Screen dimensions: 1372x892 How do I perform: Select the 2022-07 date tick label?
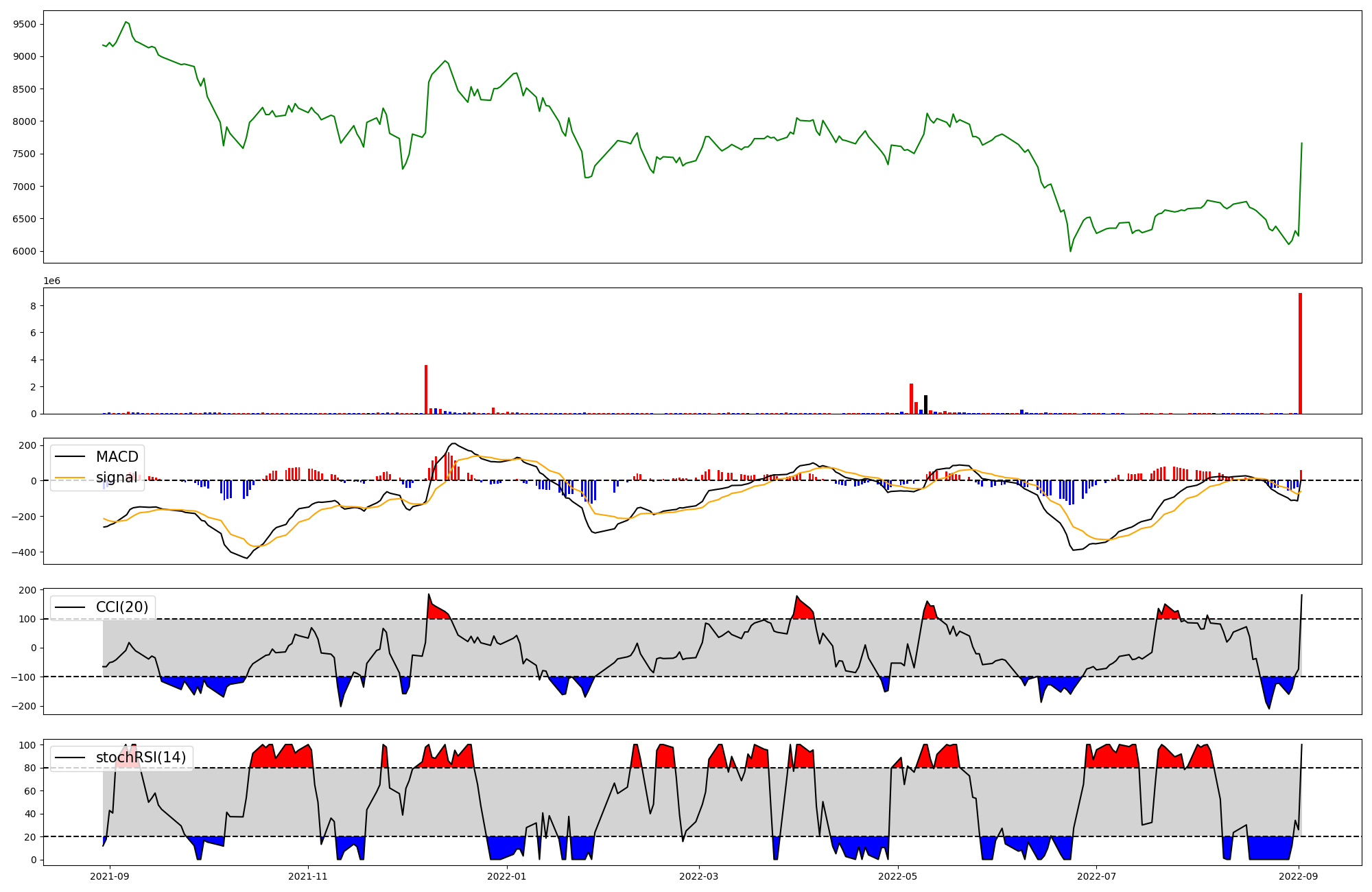(1097, 876)
